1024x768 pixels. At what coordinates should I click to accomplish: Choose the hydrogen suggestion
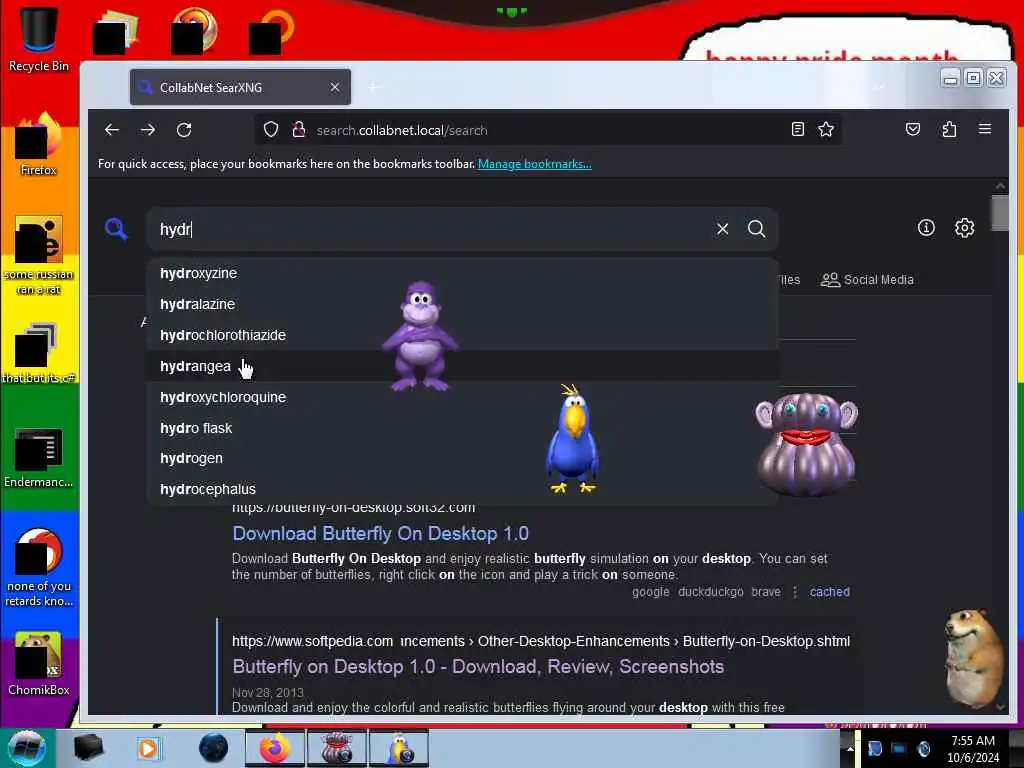(x=462, y=458)
